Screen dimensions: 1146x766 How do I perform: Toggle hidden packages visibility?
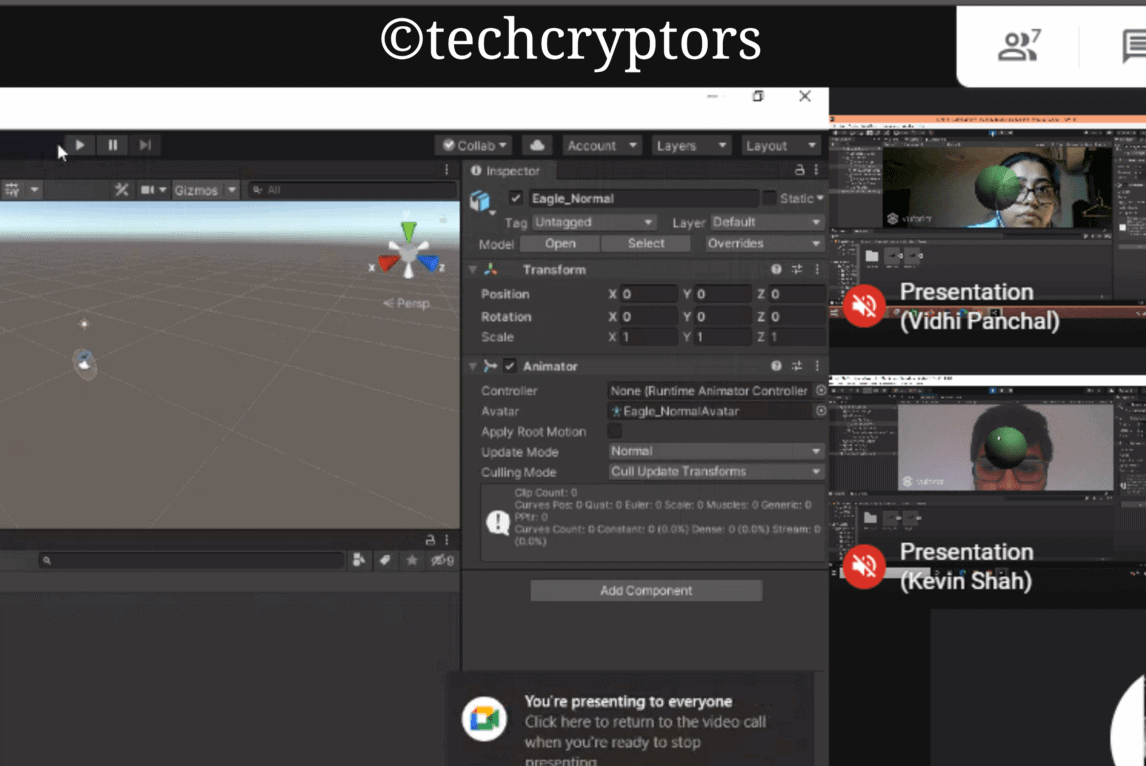442,561
